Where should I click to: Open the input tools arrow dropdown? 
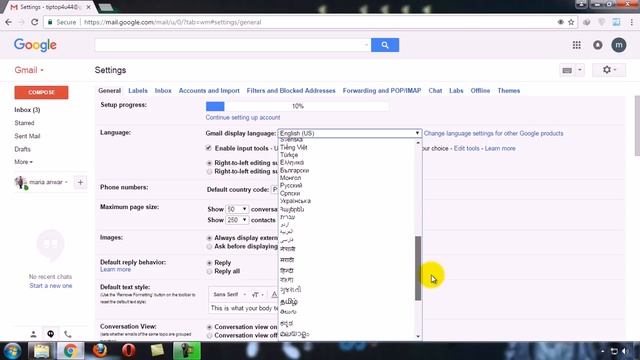(x=580, y=70)
